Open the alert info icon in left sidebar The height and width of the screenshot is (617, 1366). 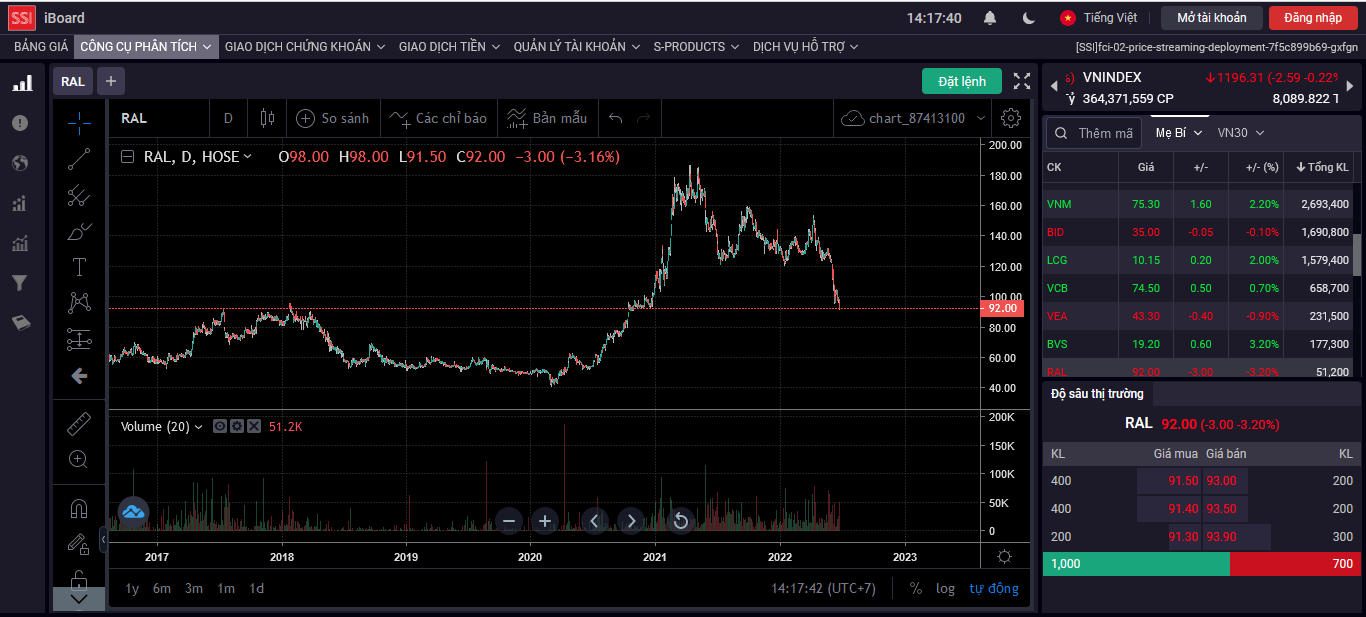pos(20,123)
